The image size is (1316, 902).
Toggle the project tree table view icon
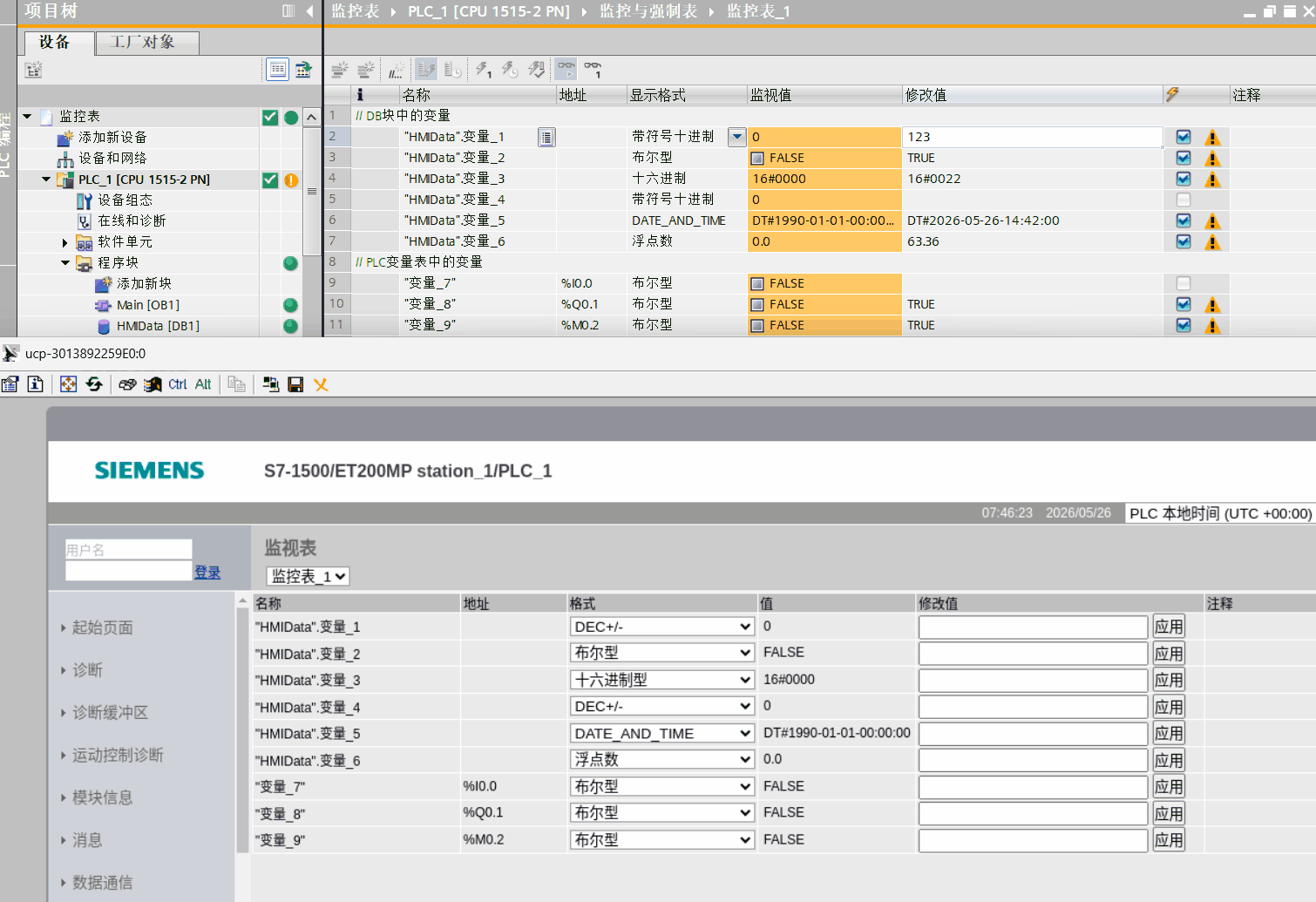[x=277, y=70]
